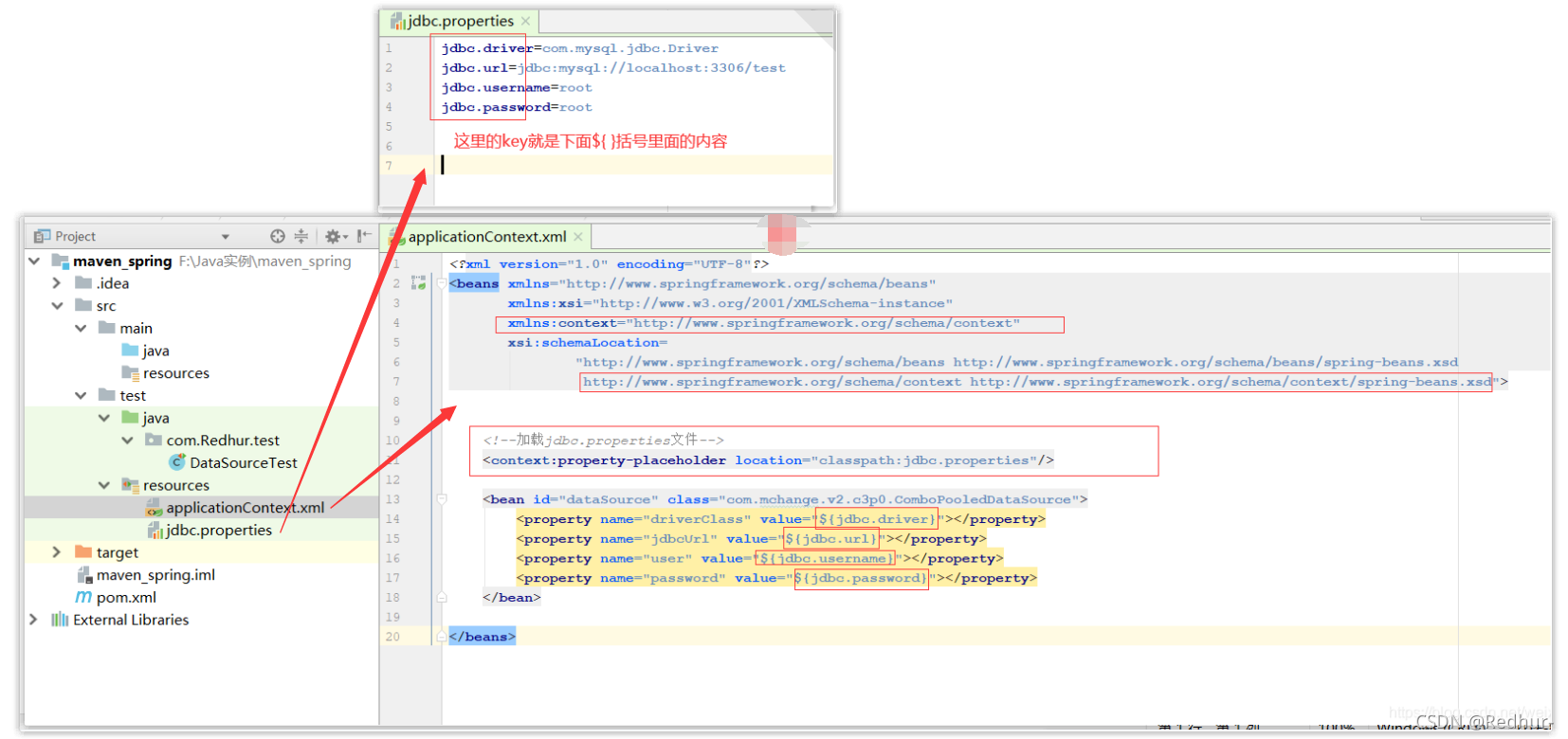
Task: Select DataSourceTest in the project tree
Action: coord(244,462)
